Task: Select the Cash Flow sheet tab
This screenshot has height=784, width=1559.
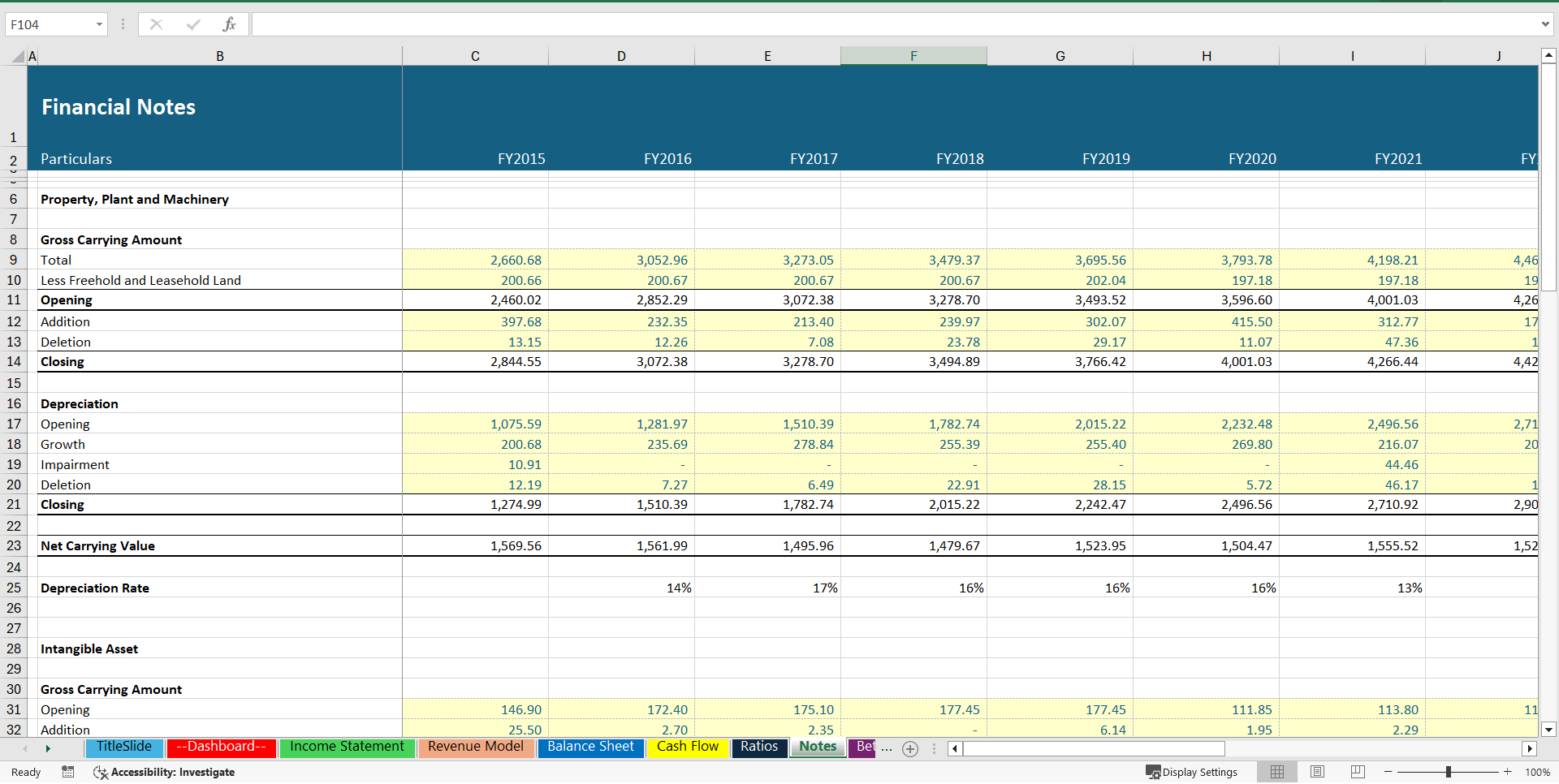Action: [687, 747]
